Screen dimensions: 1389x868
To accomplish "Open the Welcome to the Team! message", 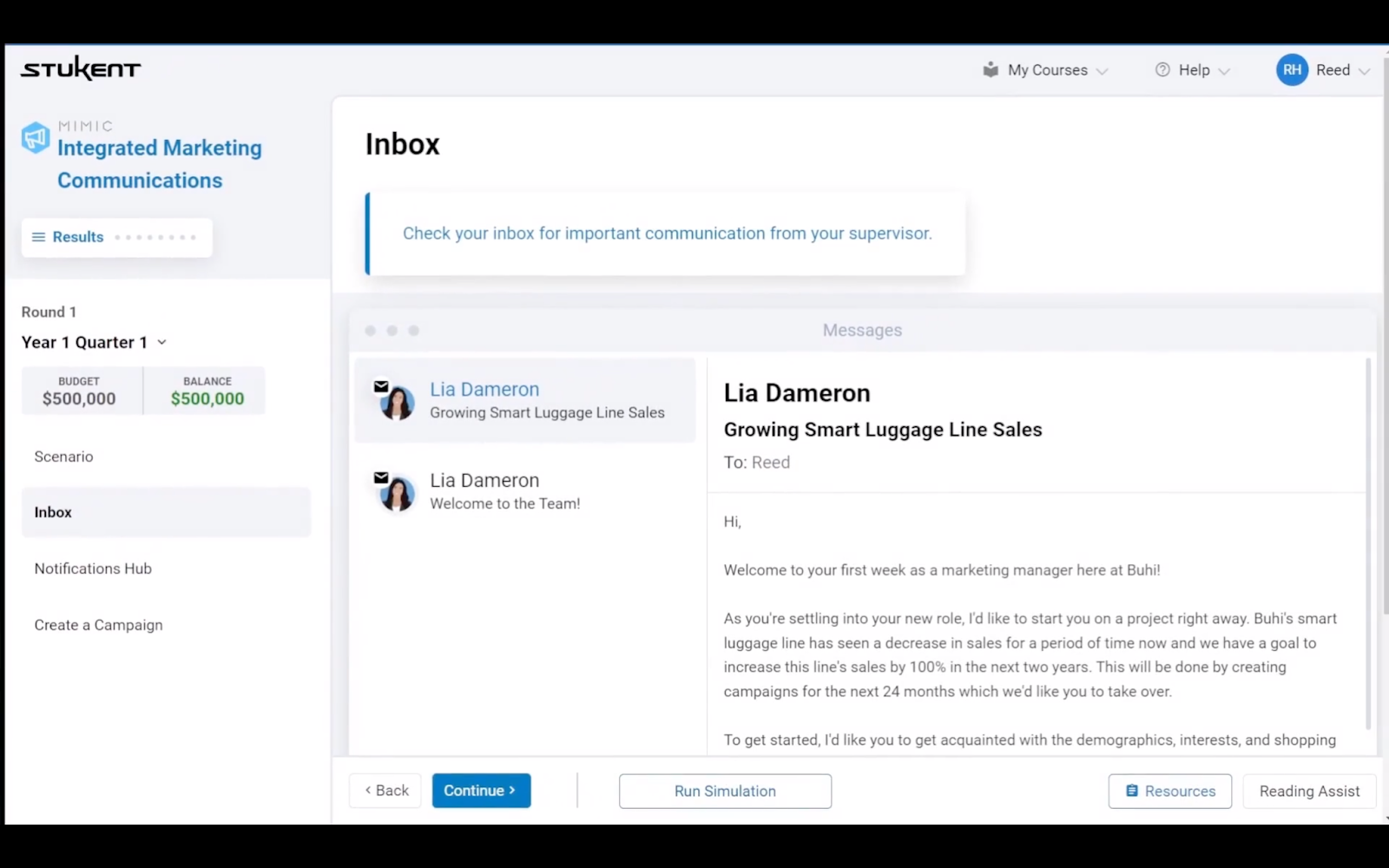I will [525, 491].
